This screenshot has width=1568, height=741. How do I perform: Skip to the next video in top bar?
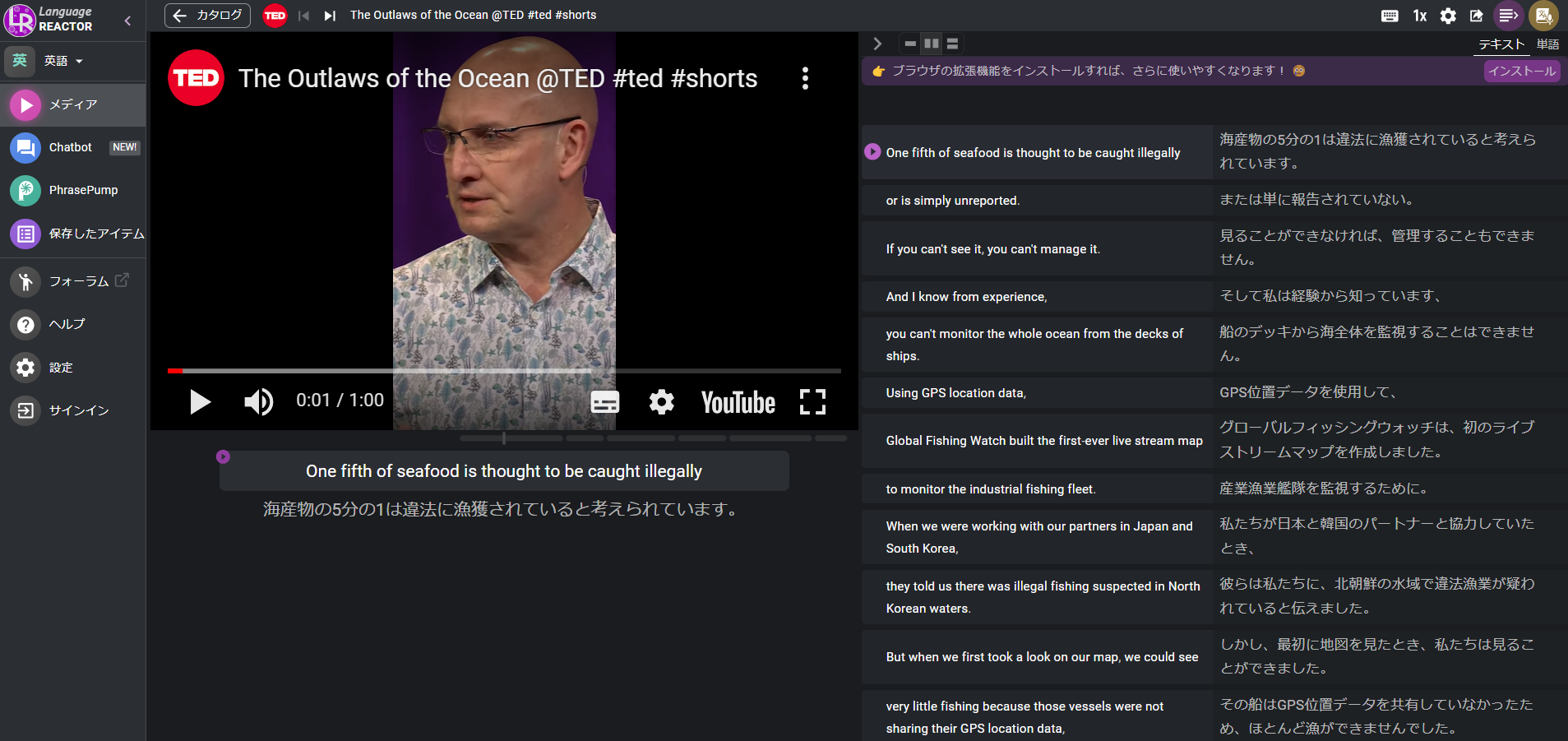pos(330,16)
